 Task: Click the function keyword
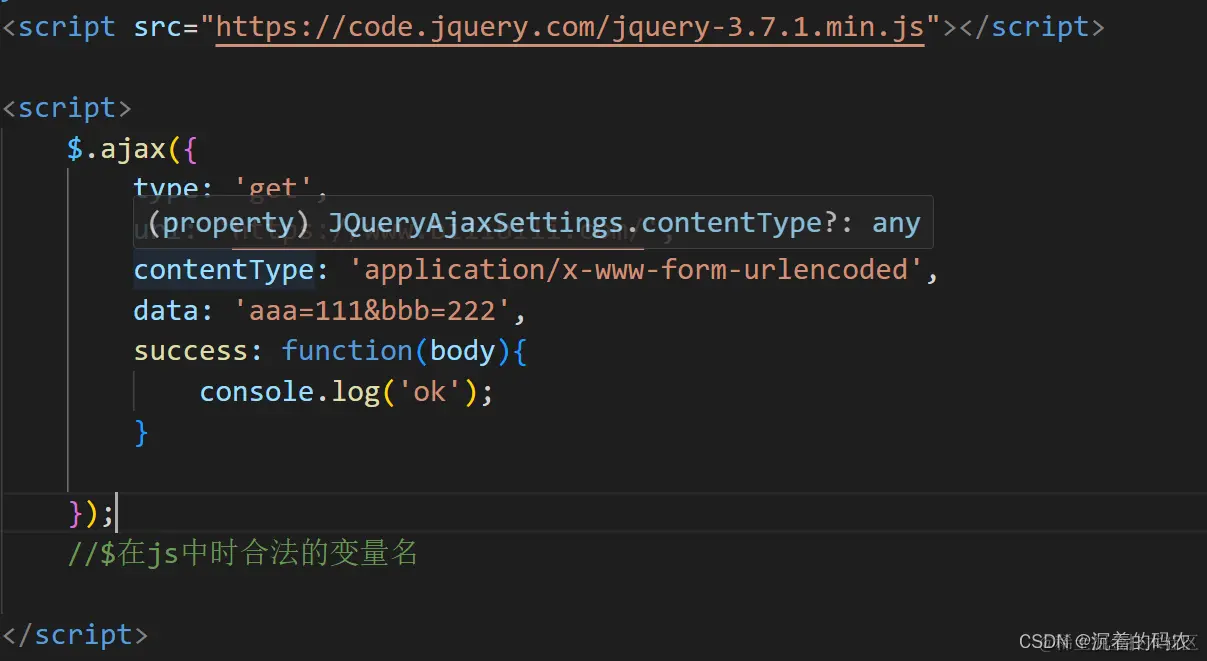347,350
